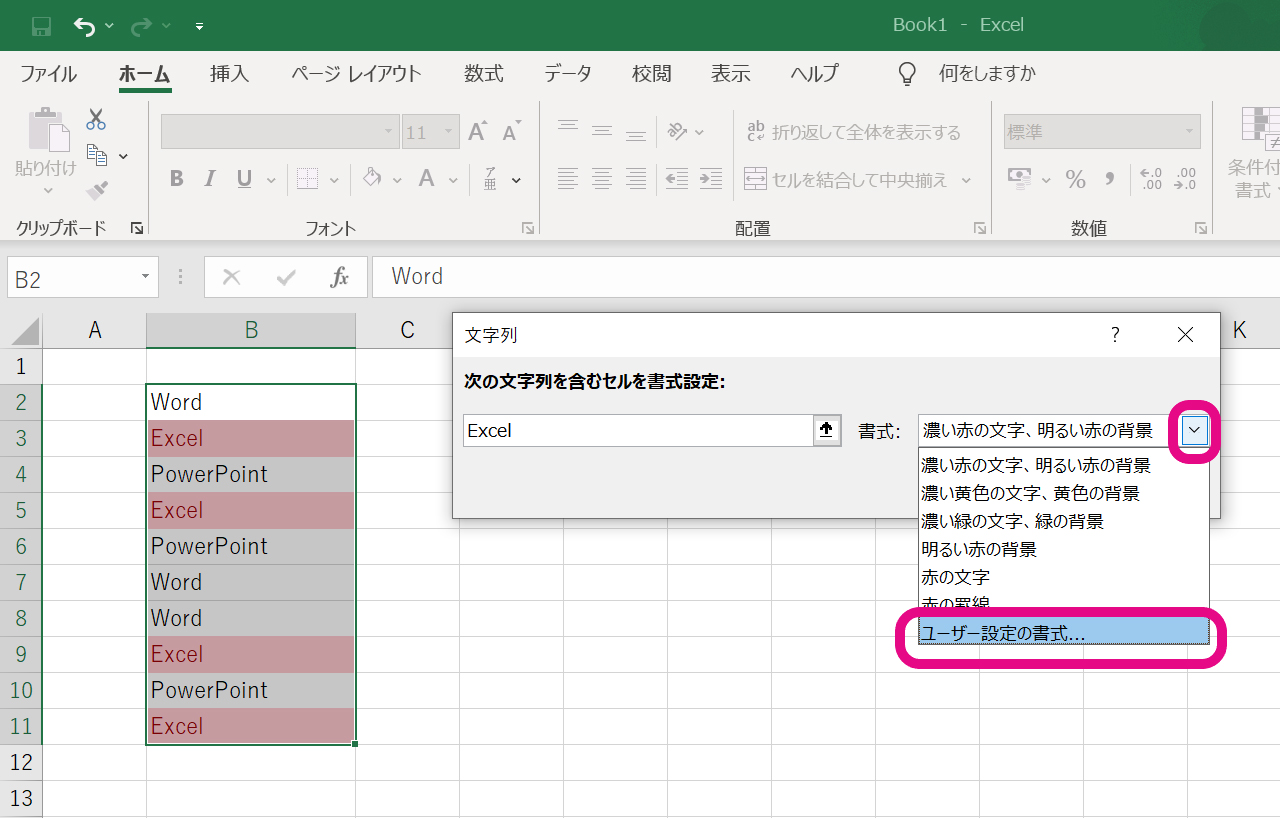Click the align left icon
The height and width of the screenshot is (818, 1280).
[568, 179]
